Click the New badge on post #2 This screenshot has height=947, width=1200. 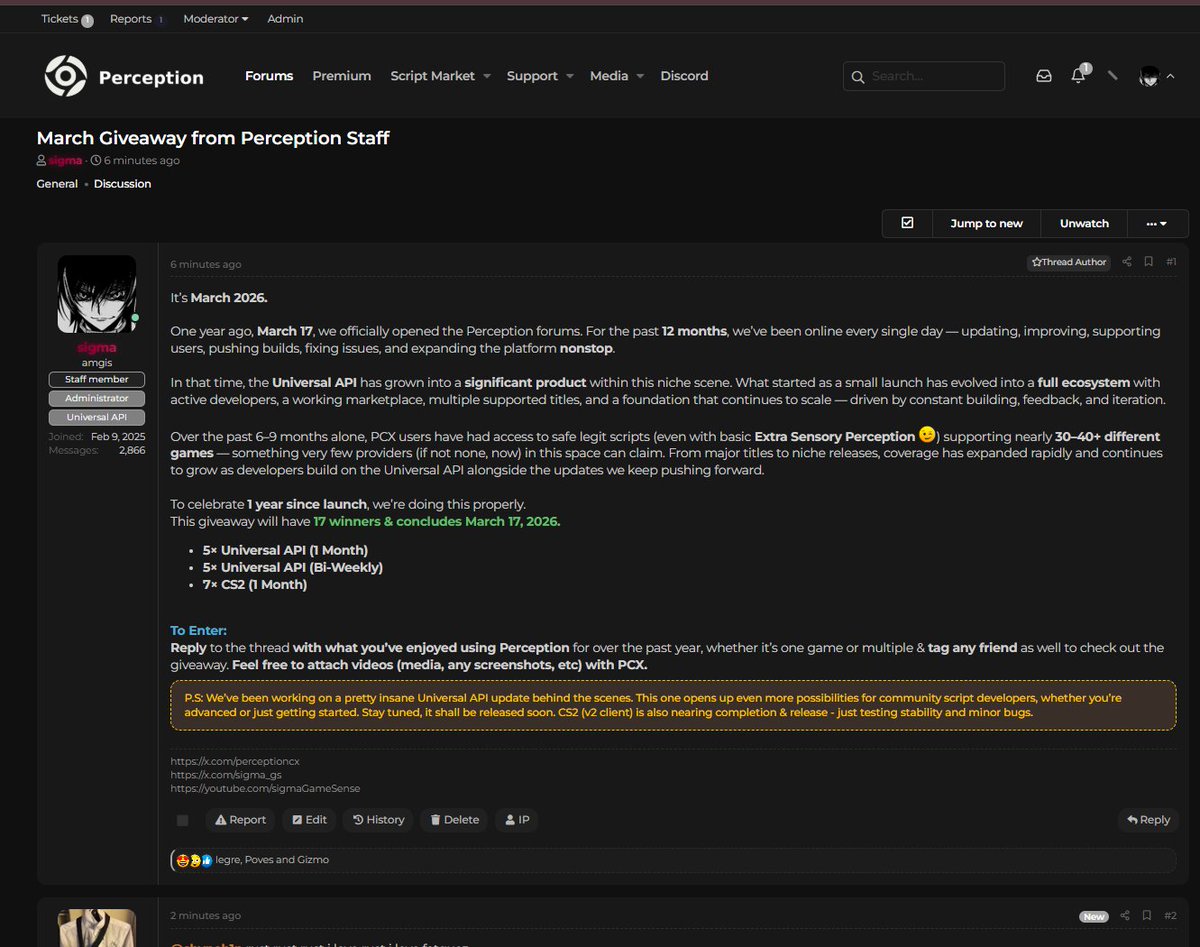1094,916
